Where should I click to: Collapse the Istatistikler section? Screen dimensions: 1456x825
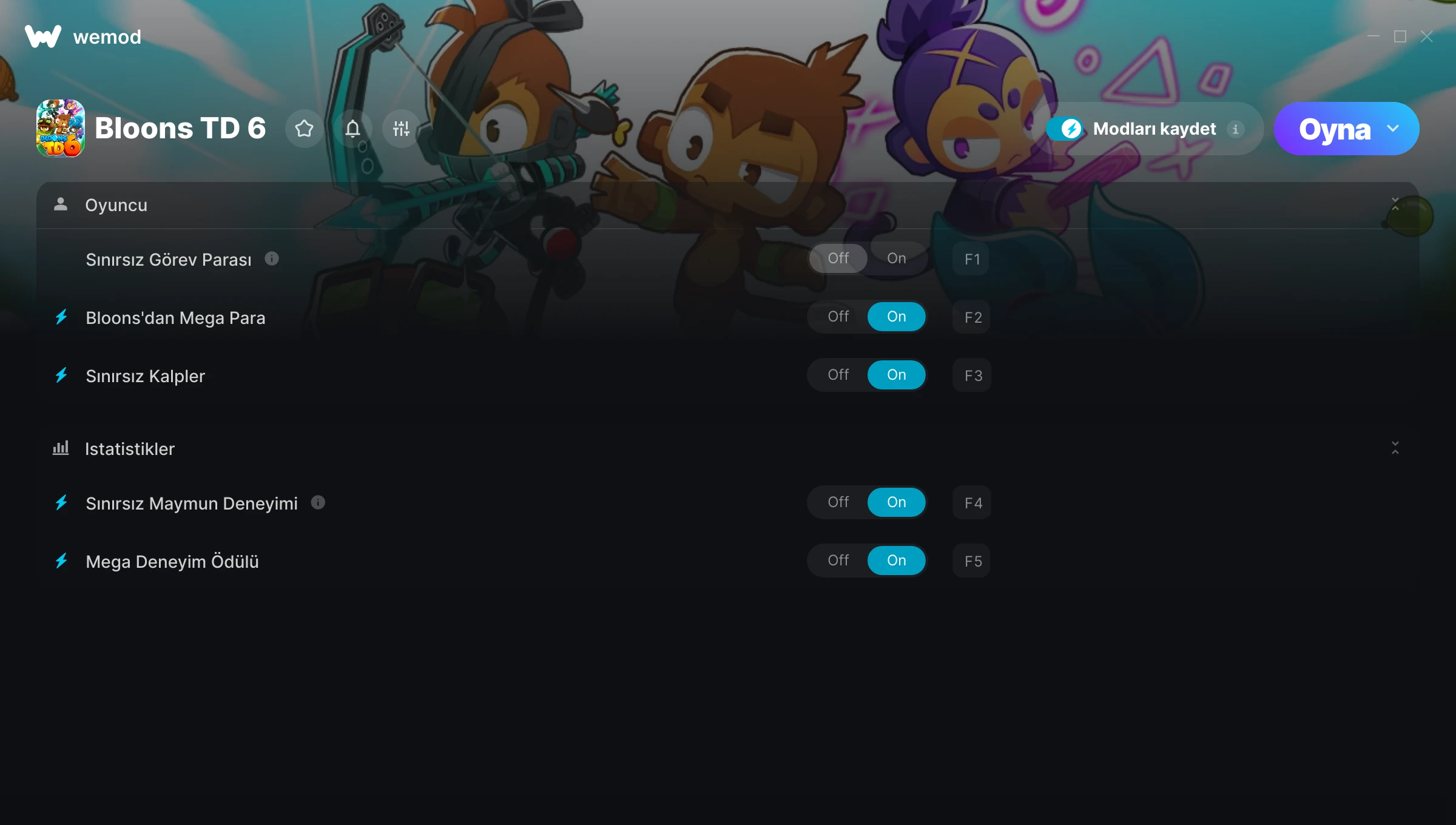[1395, 448]
